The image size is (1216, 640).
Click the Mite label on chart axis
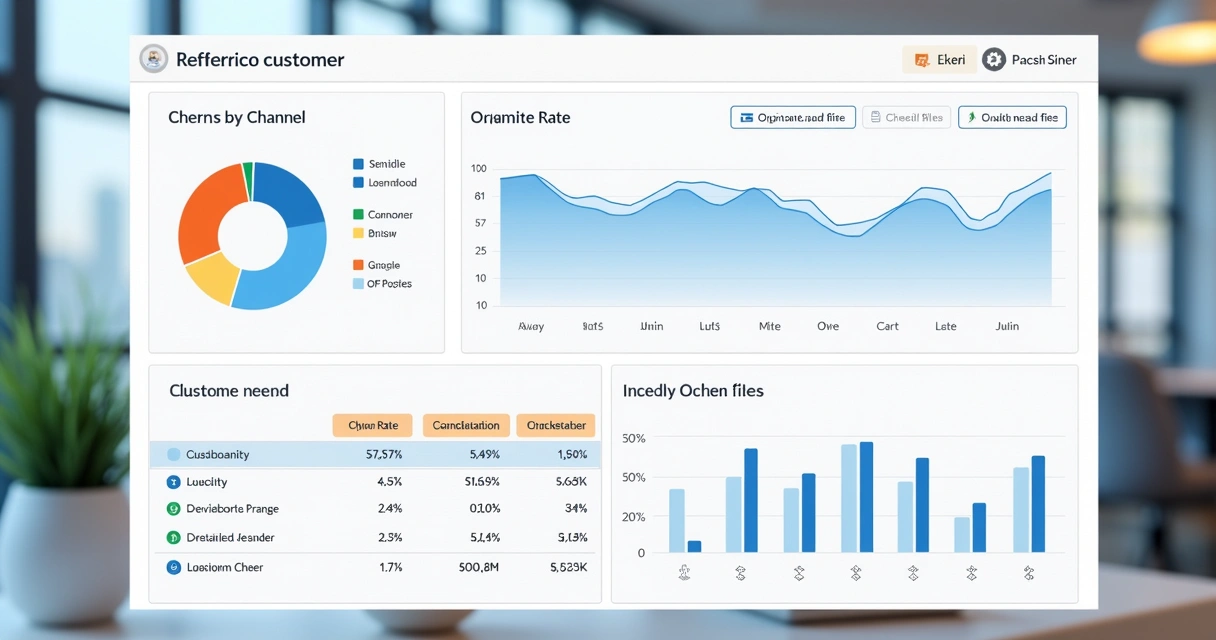click(x=769, y=326)
